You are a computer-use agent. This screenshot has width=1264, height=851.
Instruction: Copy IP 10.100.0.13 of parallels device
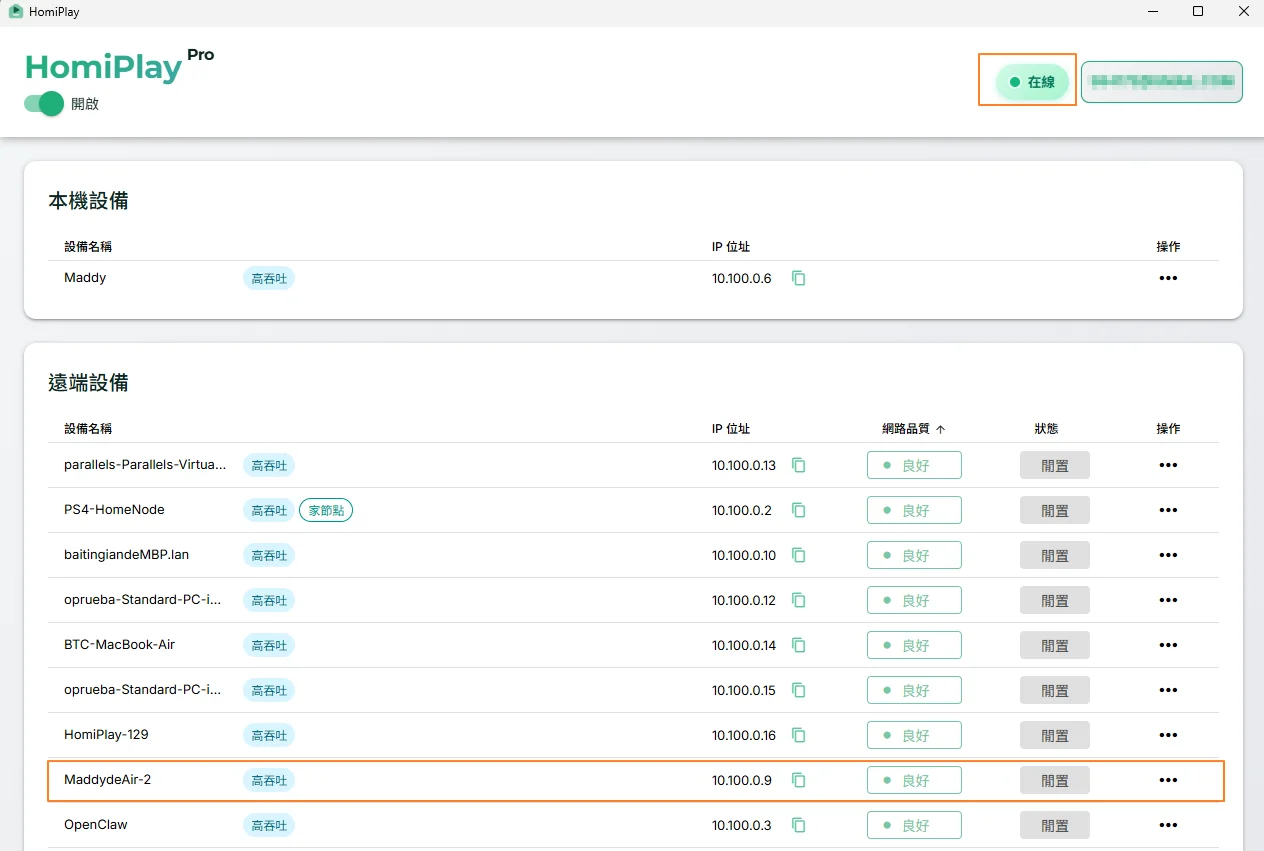click(x=798, y=465)
